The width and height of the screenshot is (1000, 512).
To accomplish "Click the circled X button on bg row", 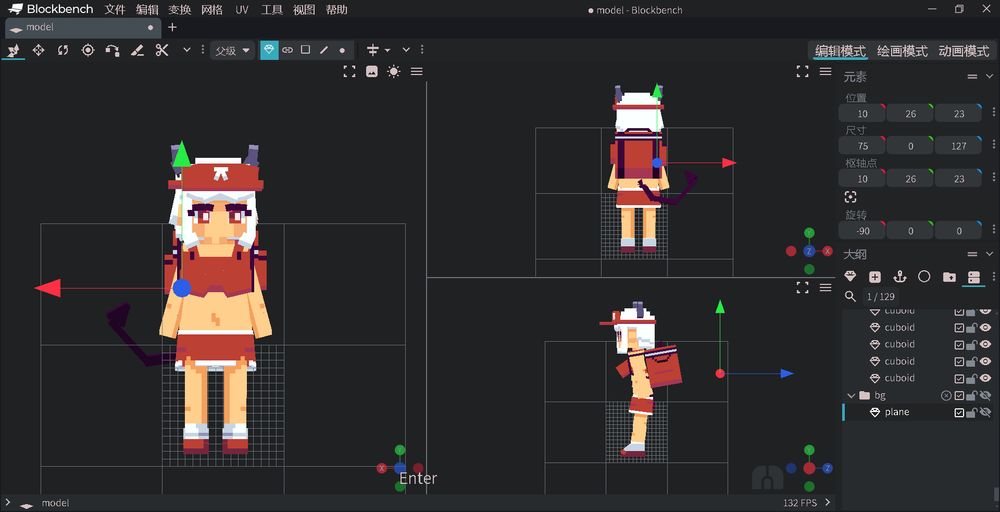I will (x=946, y=396).
